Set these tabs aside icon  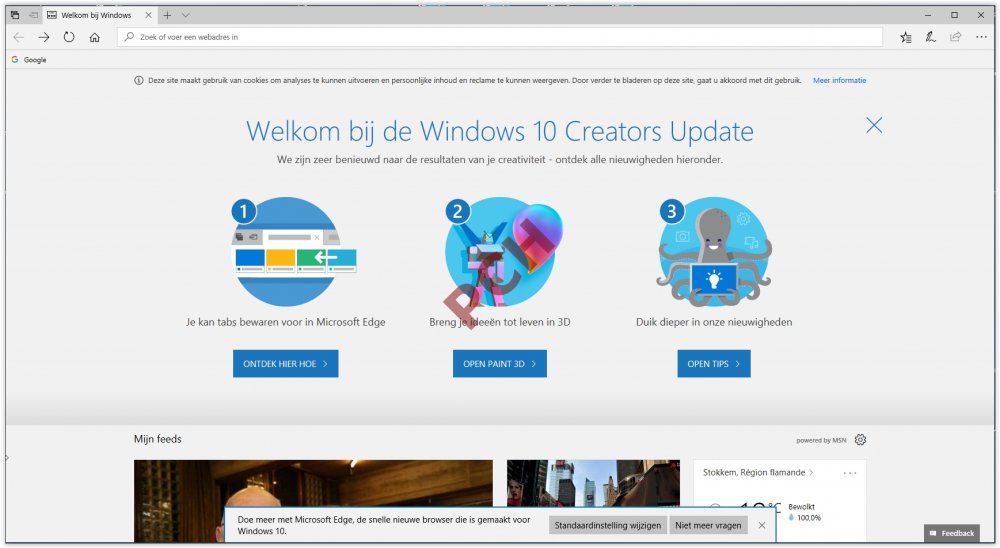[x=33, y=15]
